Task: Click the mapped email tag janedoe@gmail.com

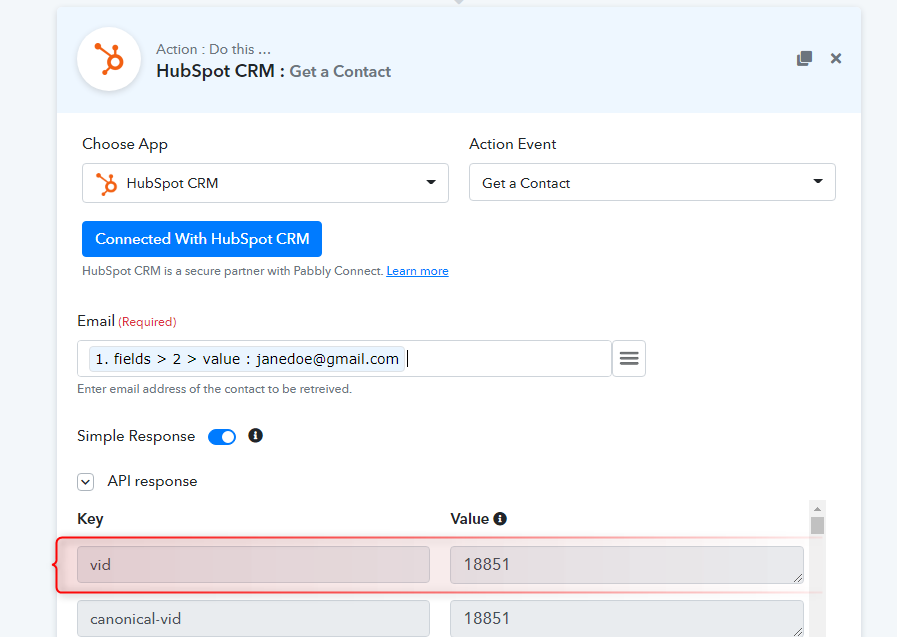Action: (247, 359)
